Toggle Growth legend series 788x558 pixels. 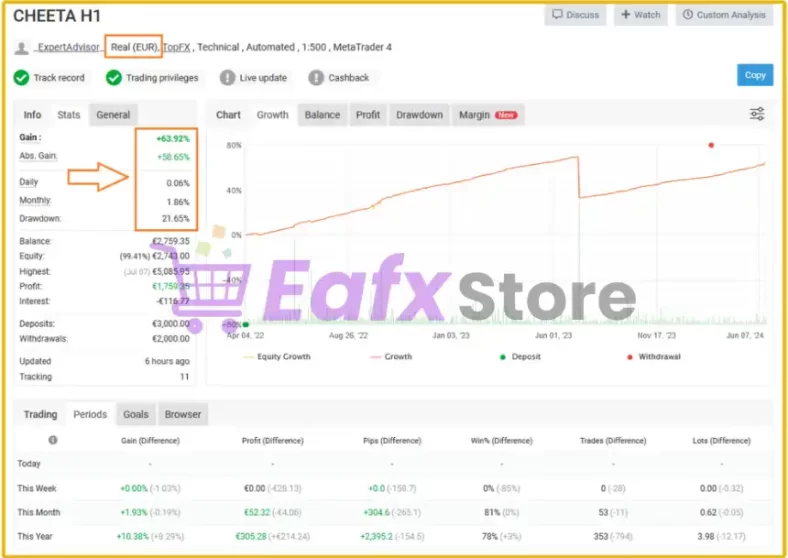click(x=391, y=356)
